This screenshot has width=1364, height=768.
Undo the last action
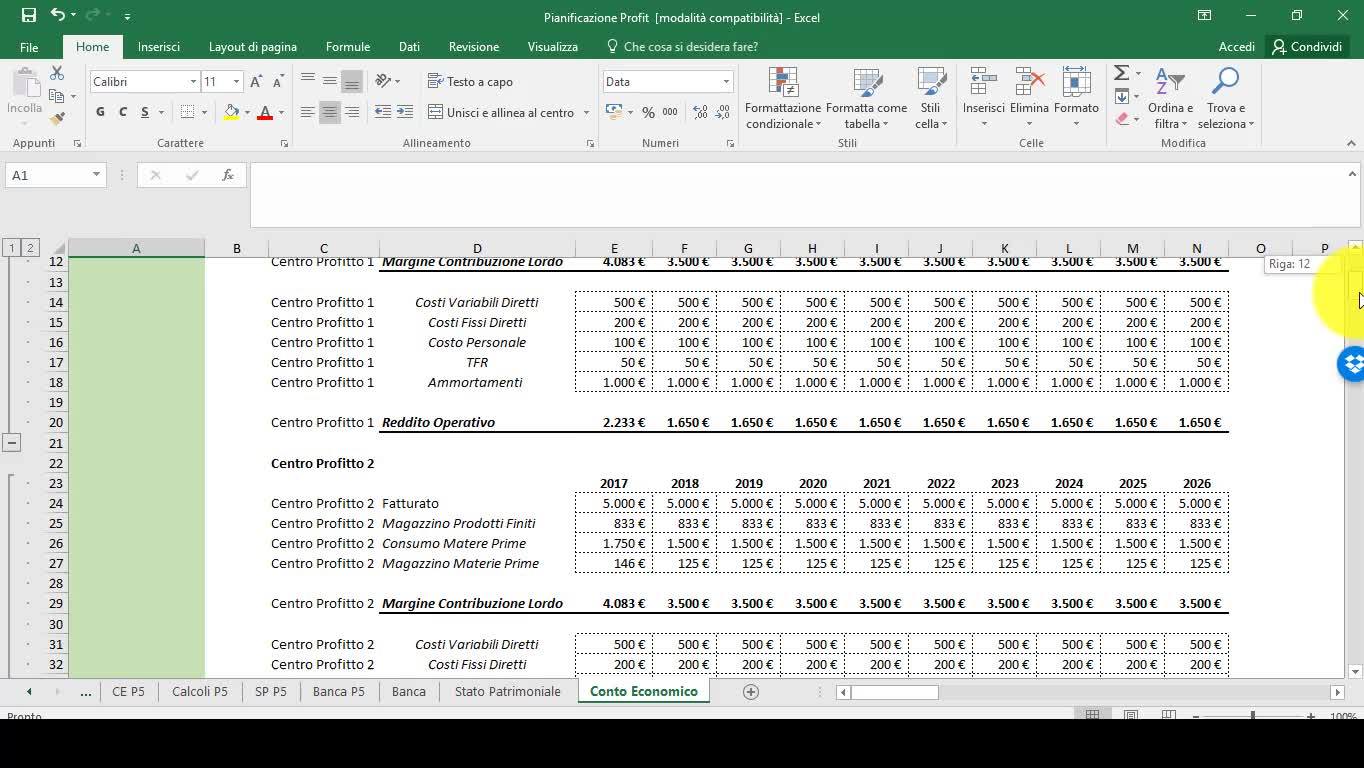click(58, 16)
